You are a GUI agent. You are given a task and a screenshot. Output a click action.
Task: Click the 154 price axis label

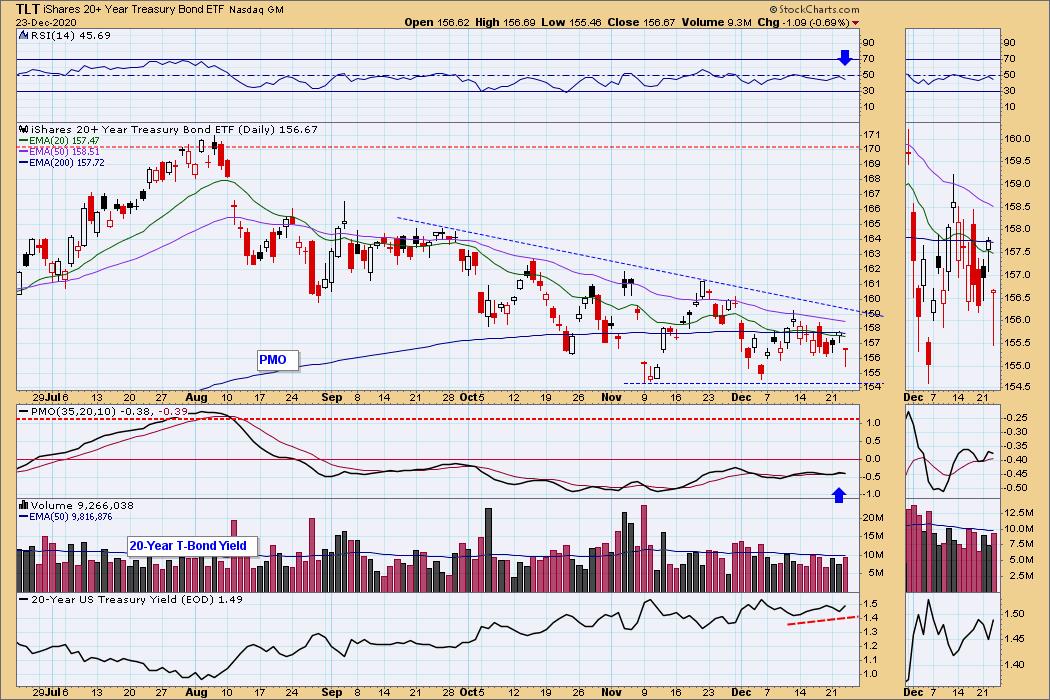tap(871, 387)
